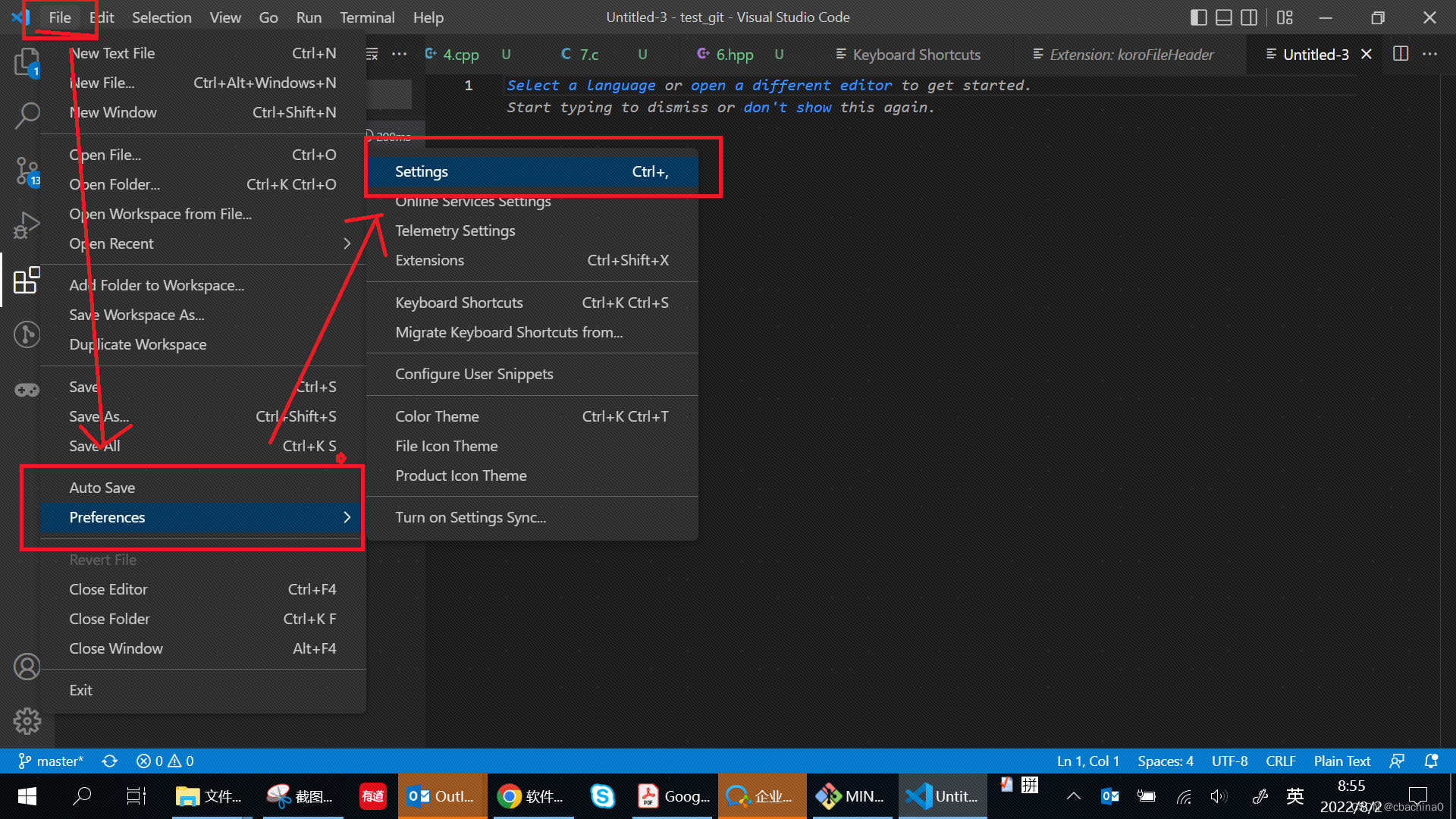Open the Search view in activity bar
This screenshot has width=1456, height=819.
[27, 115]
